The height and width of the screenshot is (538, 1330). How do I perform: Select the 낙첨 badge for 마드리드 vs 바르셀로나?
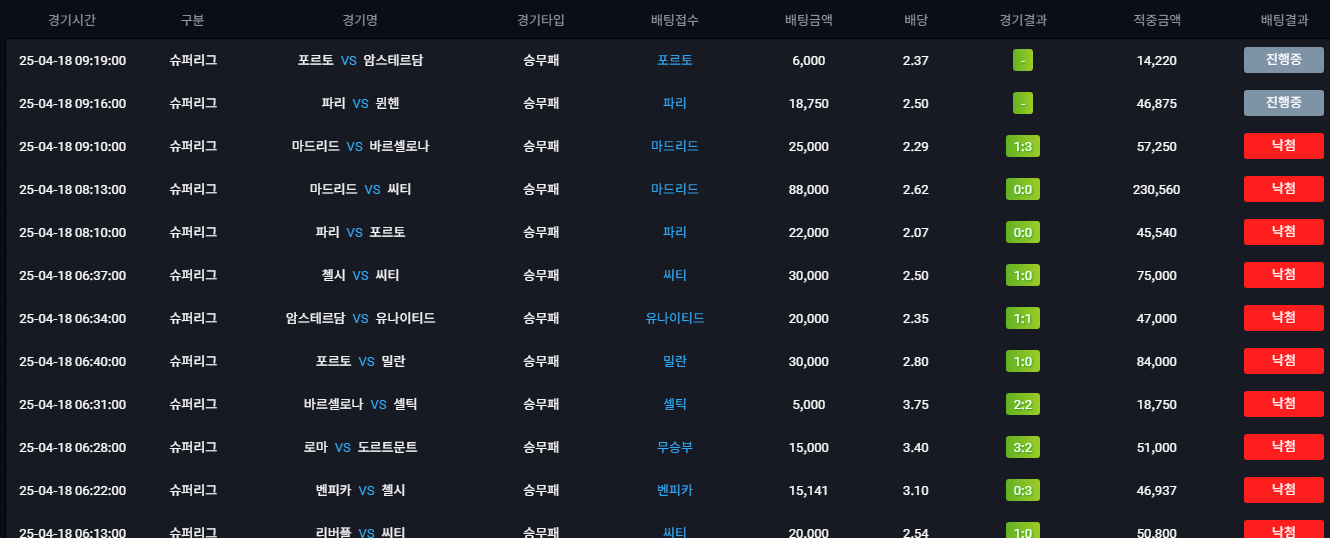tap(1283, 146)
